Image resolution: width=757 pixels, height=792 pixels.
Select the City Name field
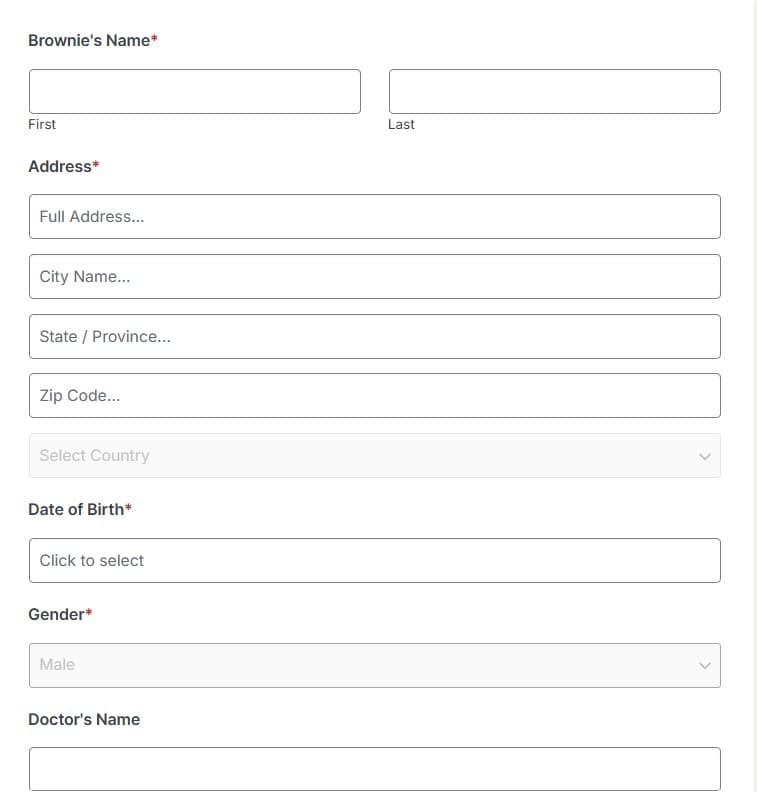pyautogui.click(x=375, y=276)
